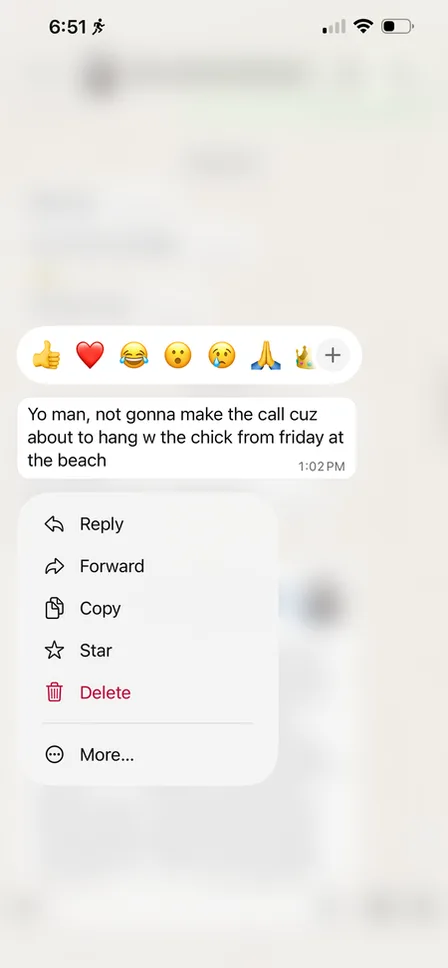Tap the ellipsis circle icon
This screenshot has width=448, height=968.
tap(54, 754)
